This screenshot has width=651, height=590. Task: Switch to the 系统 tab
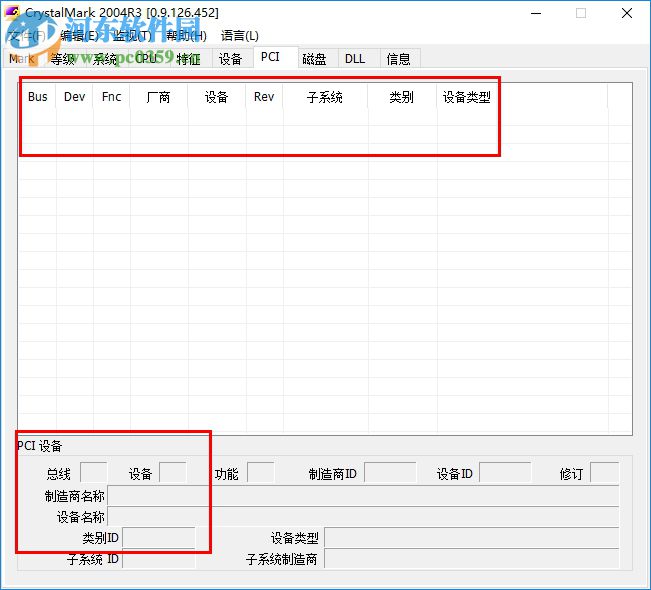[105, 59]
